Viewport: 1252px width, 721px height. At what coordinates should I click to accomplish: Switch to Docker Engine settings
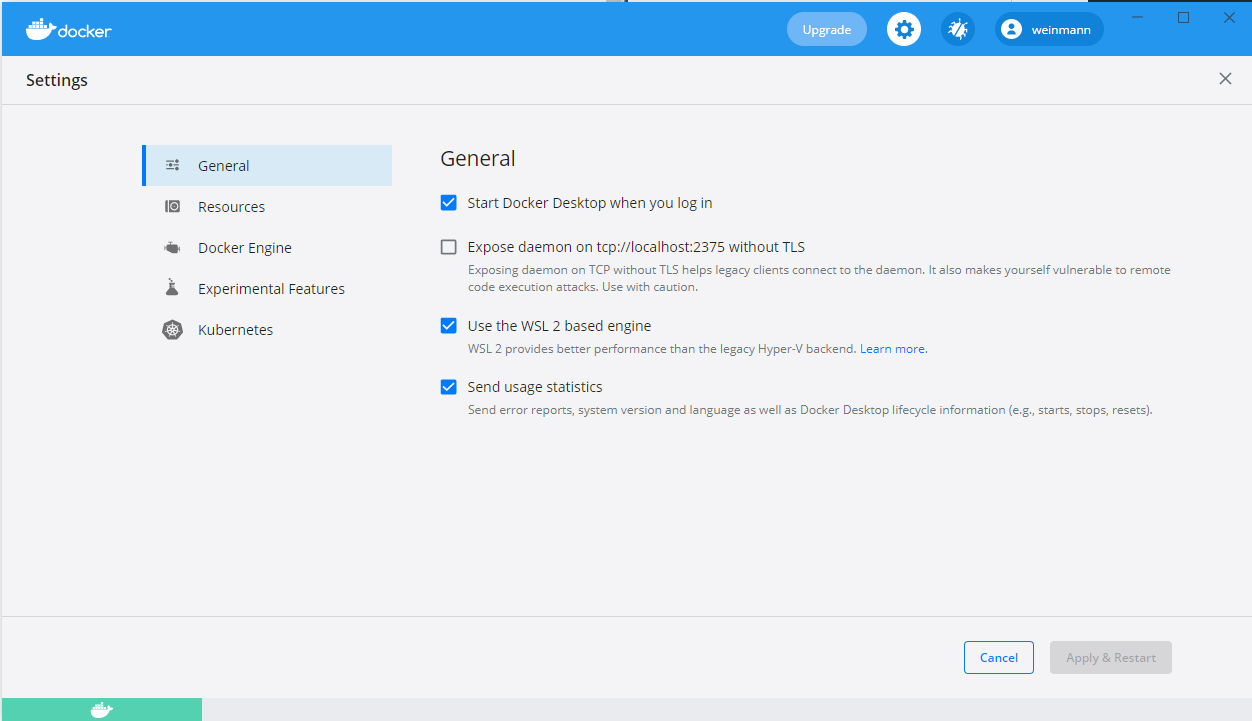point(267,247)
